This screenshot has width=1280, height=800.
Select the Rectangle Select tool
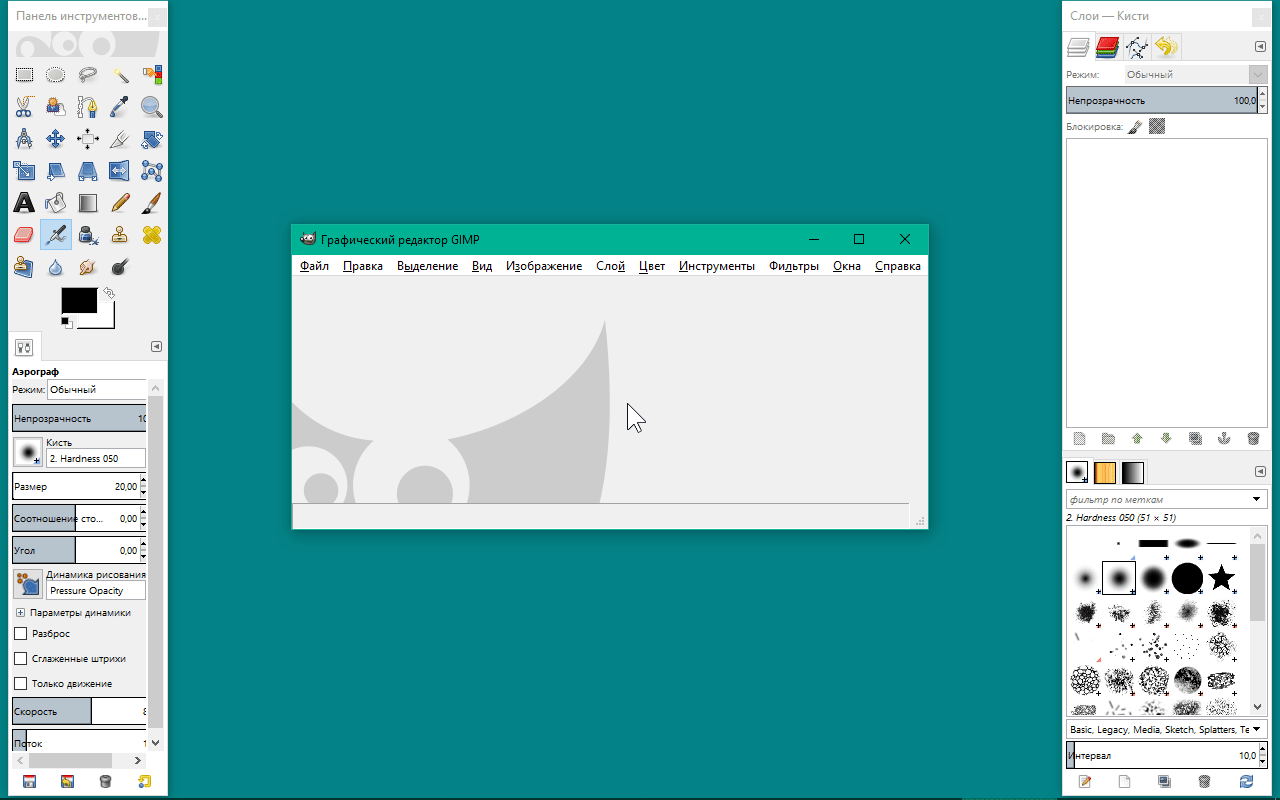24,75
